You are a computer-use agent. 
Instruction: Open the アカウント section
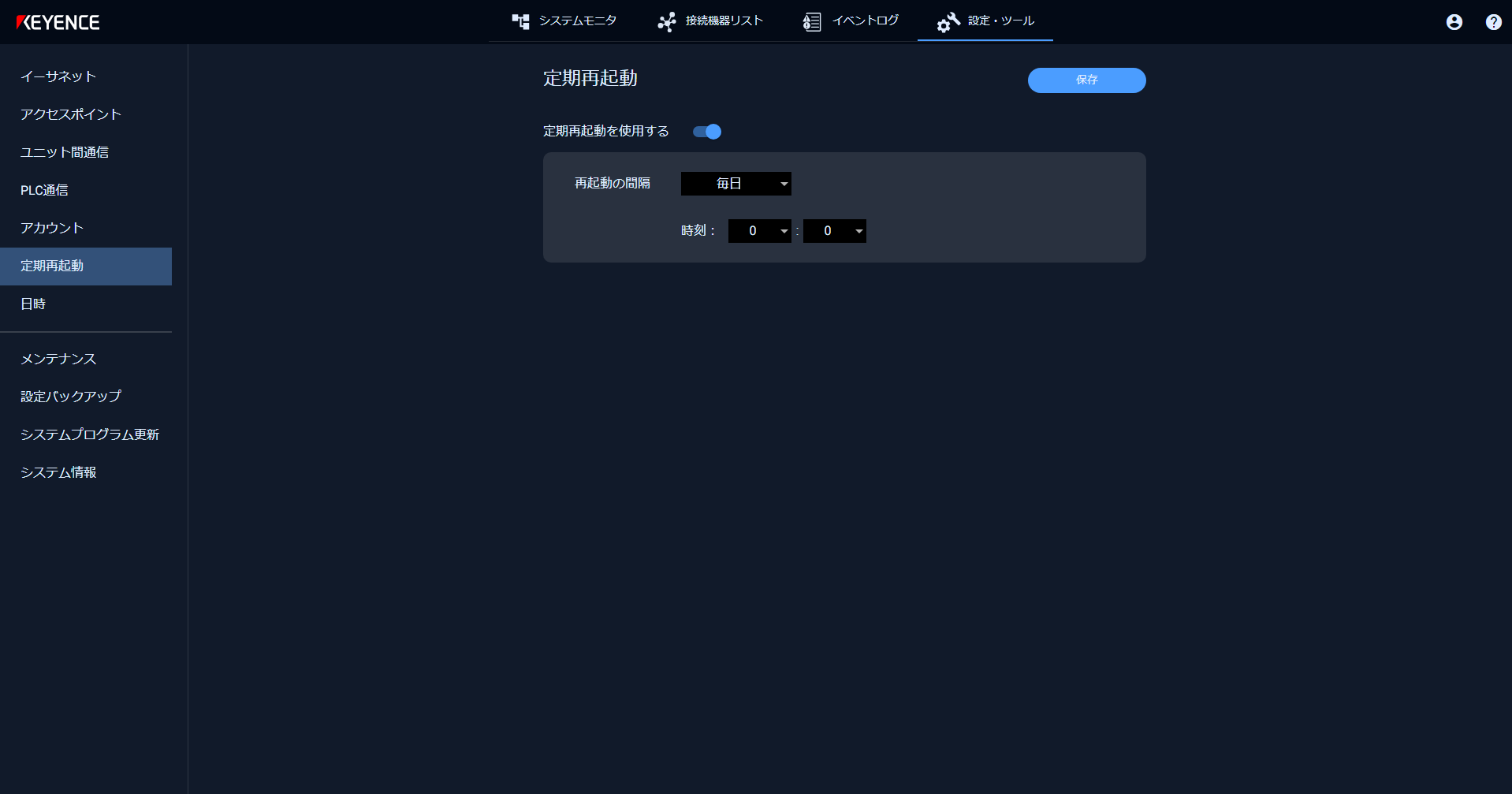pos(51,228)
